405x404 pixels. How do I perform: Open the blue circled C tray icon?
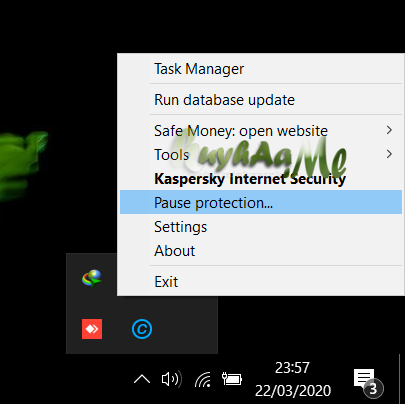142,329
